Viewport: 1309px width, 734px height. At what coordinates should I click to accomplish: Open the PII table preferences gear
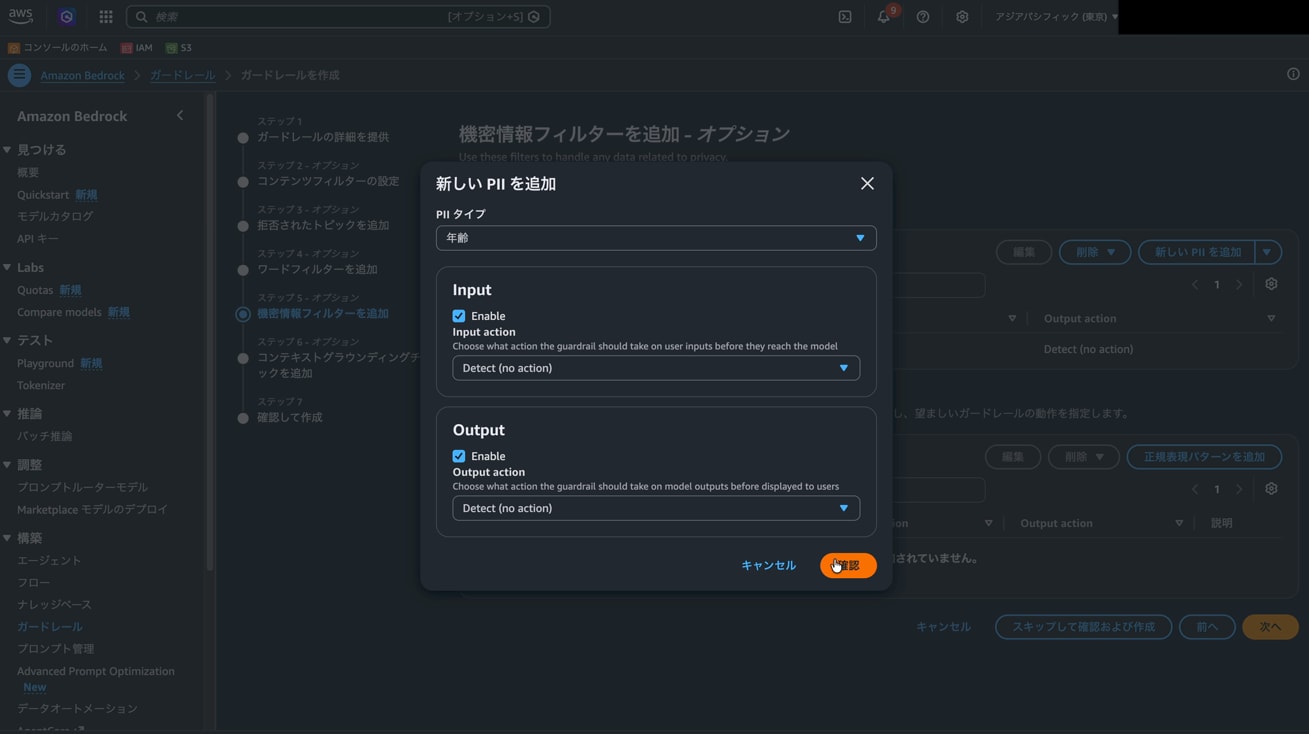(x=1271, y=284)
